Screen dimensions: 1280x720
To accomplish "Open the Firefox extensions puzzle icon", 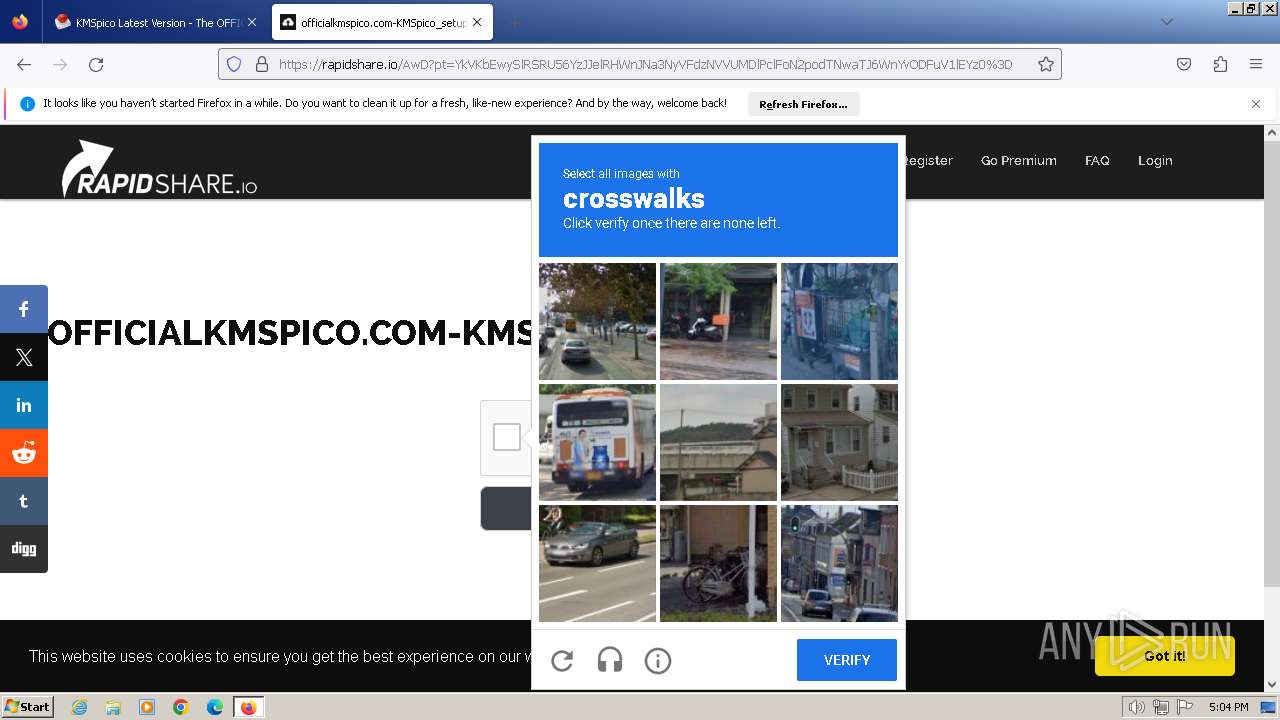I will click(1220, 64).
